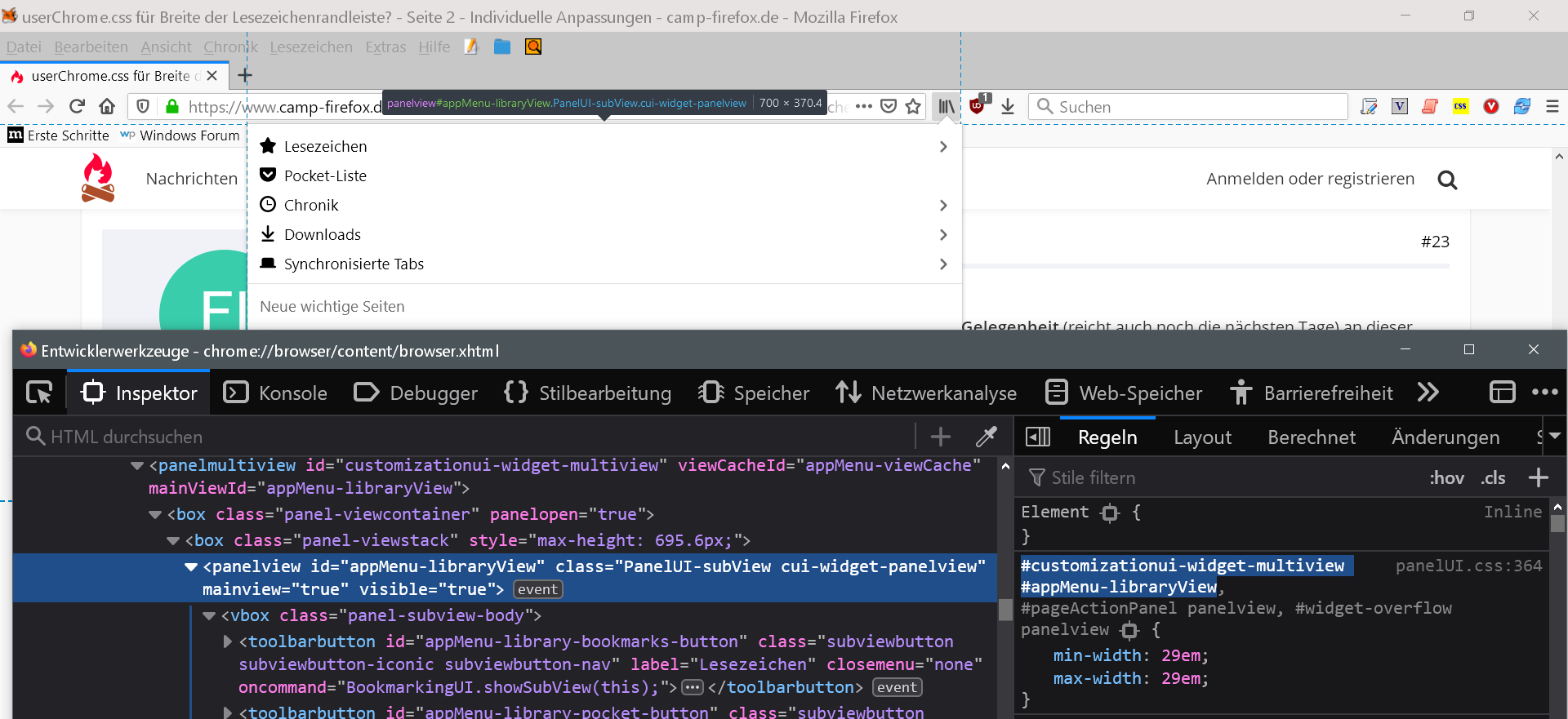The image size is (1568, 719).
Task: Add new CSS rule with plus icon
Action: click(x=1539, y=478)
